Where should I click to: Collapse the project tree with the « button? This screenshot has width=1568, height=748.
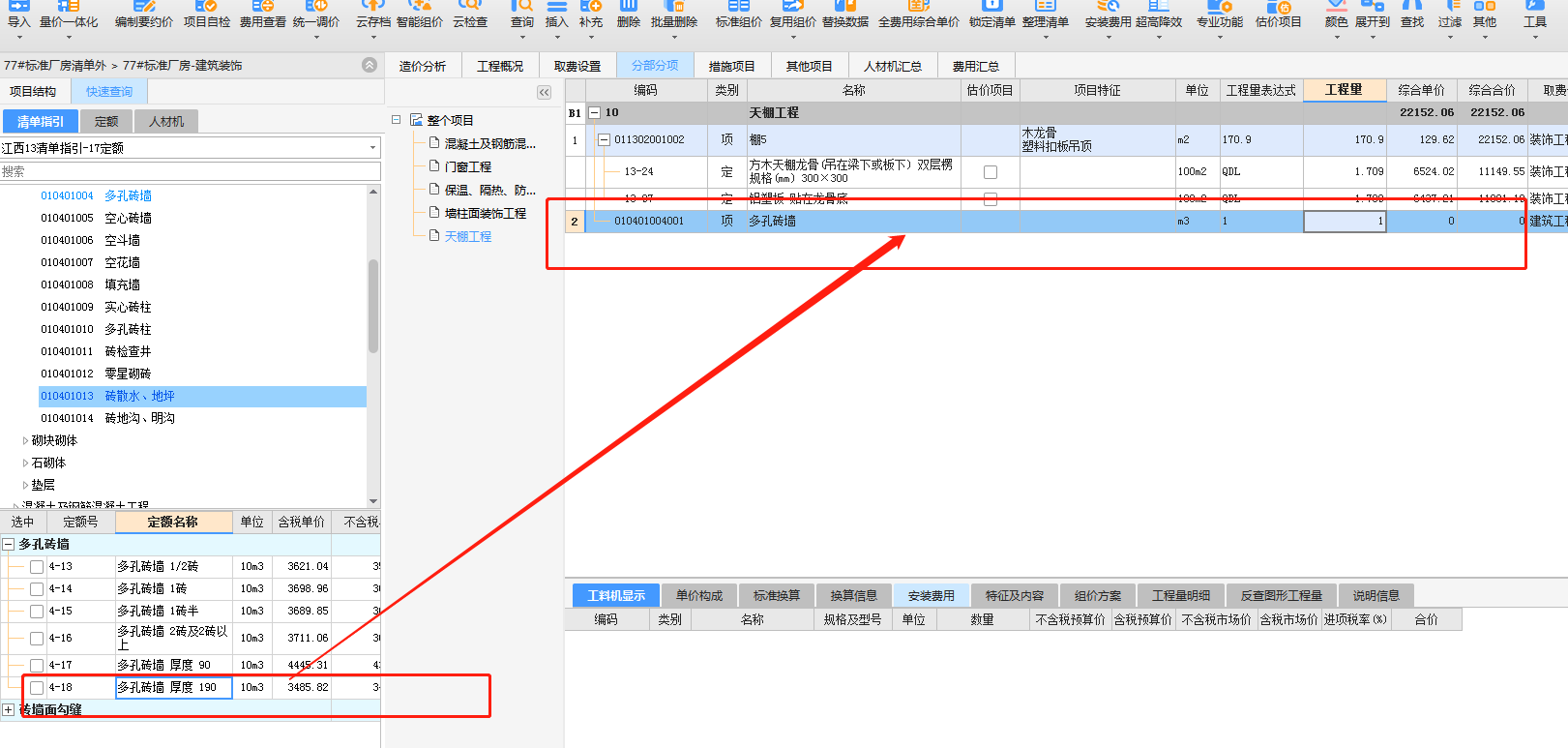pyautogui.click(x=544, y=93)
